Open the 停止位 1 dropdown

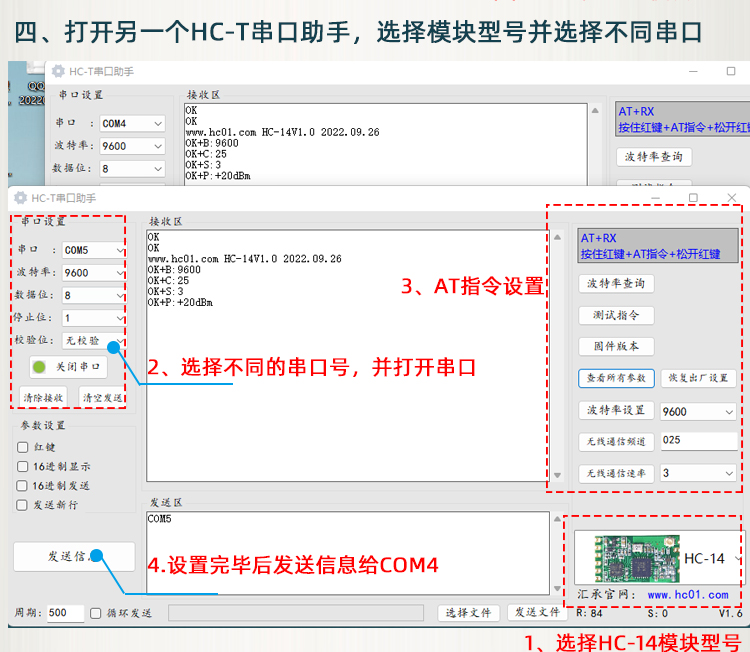(x=94, y=318)
